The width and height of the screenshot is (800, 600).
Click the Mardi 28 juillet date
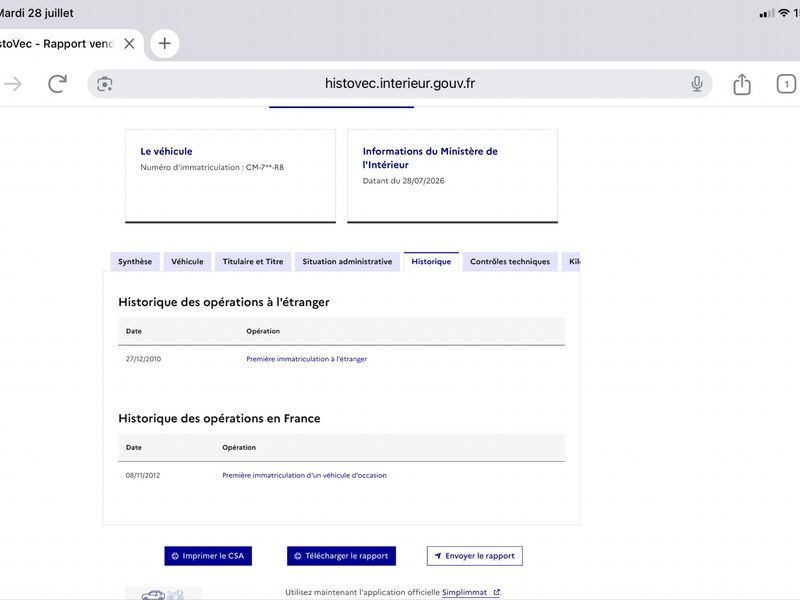pyautogui.click(x=37, y=13)
